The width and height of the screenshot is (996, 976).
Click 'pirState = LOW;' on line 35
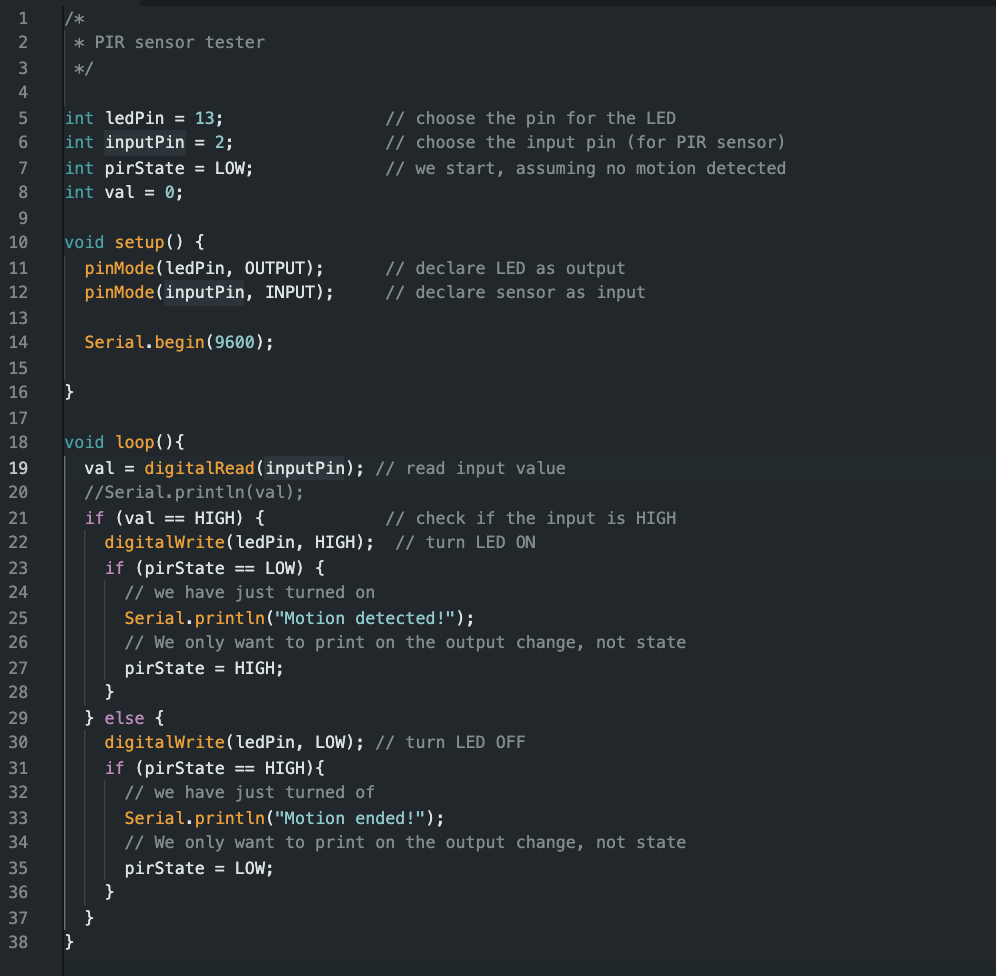tap(199, 869)
